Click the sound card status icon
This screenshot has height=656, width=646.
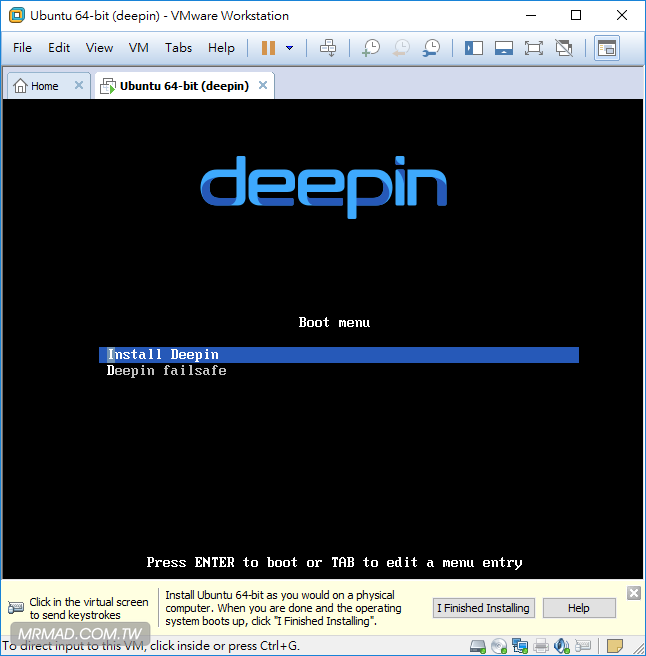(x=561, y=645)
